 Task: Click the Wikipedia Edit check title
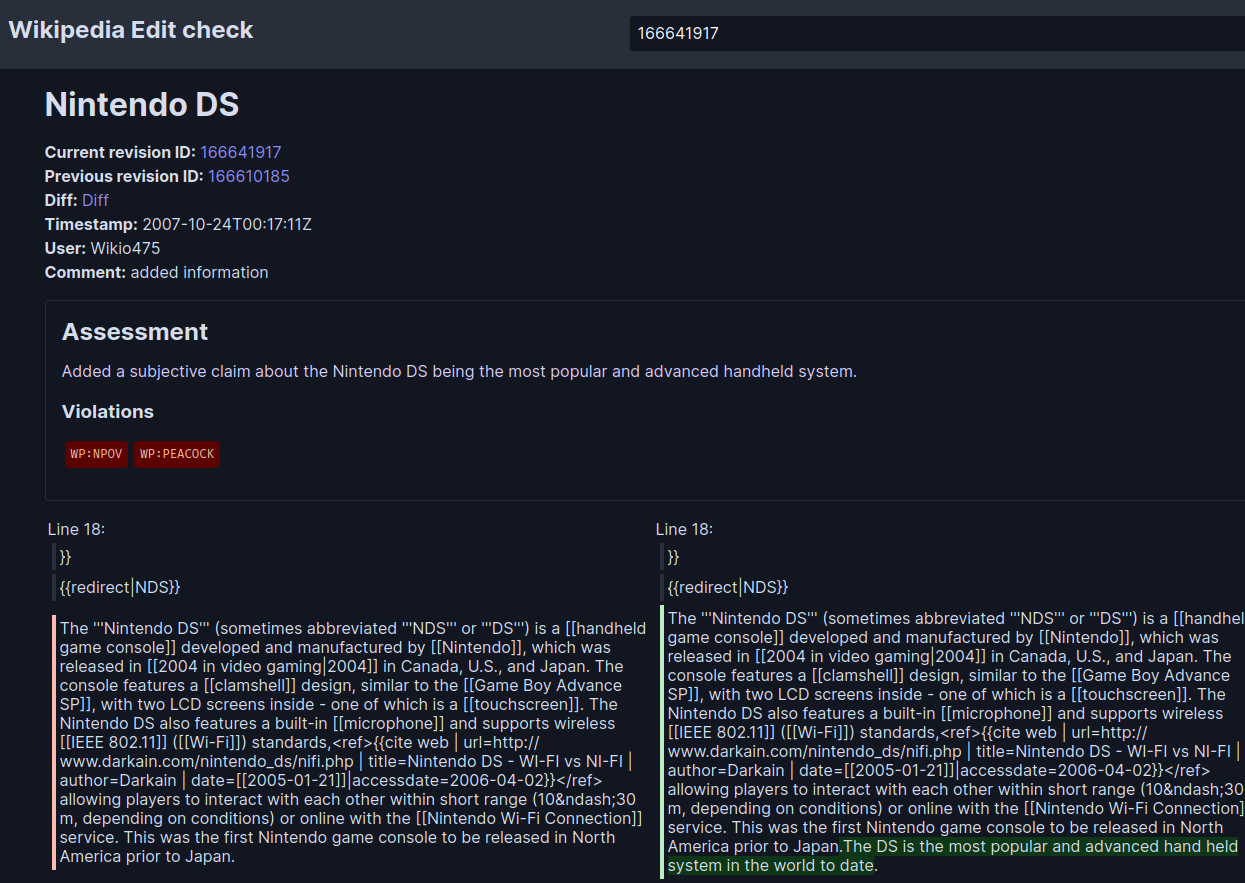pos(131,30)
